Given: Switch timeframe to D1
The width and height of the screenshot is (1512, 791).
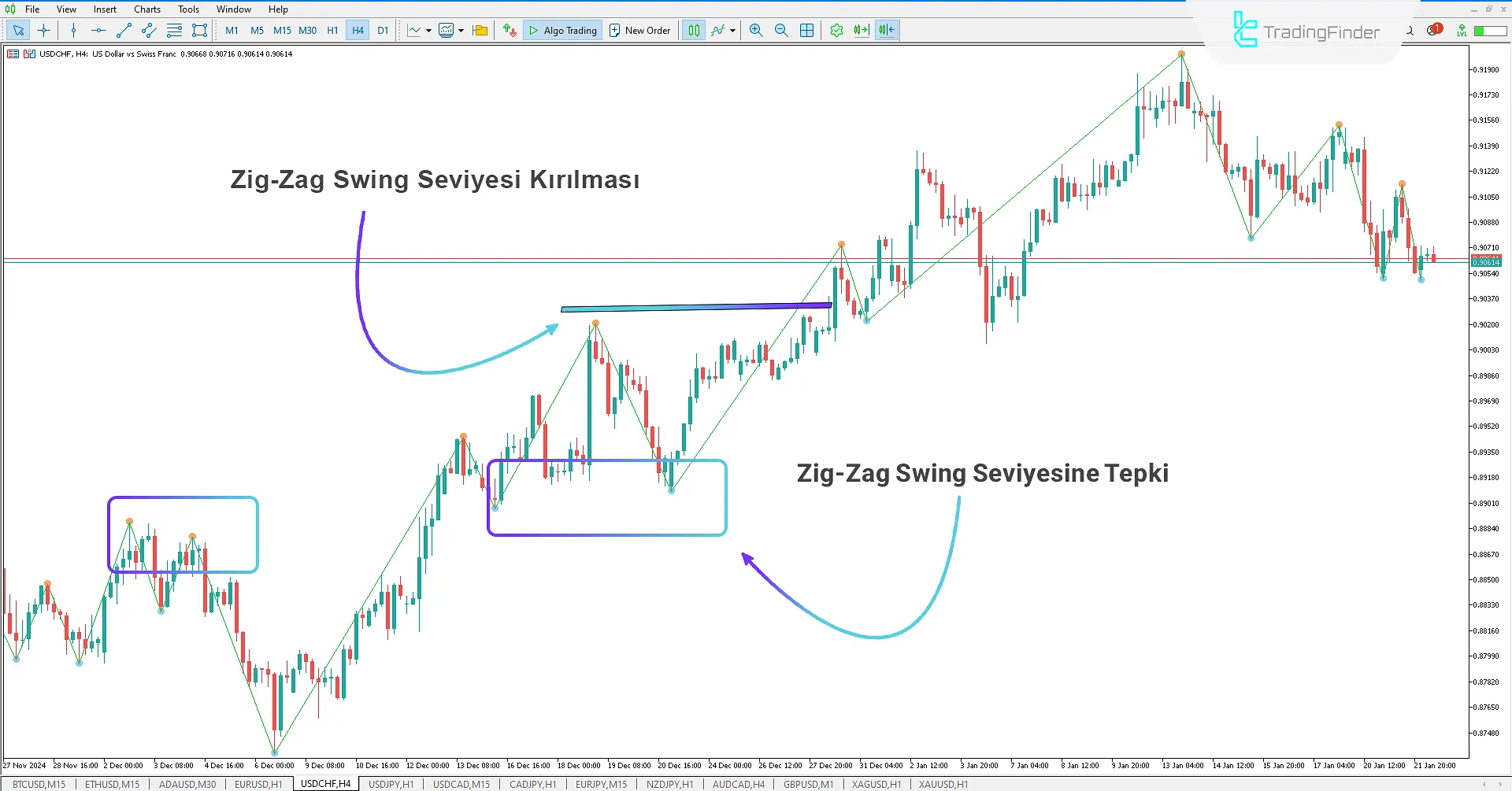Looking at the screenshot, I should [x=383, y=30].
